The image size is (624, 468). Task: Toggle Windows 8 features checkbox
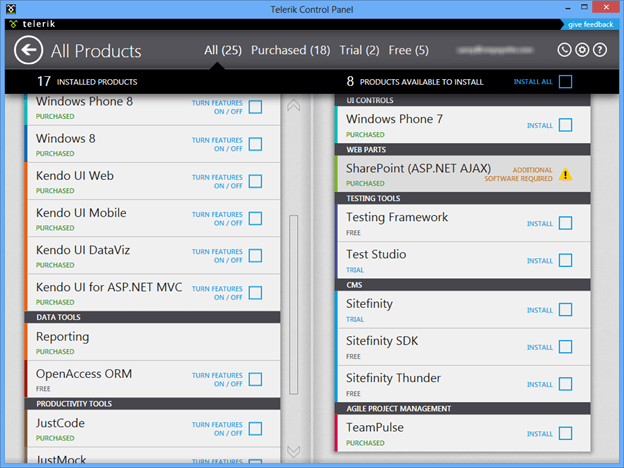tap(255, 144)
